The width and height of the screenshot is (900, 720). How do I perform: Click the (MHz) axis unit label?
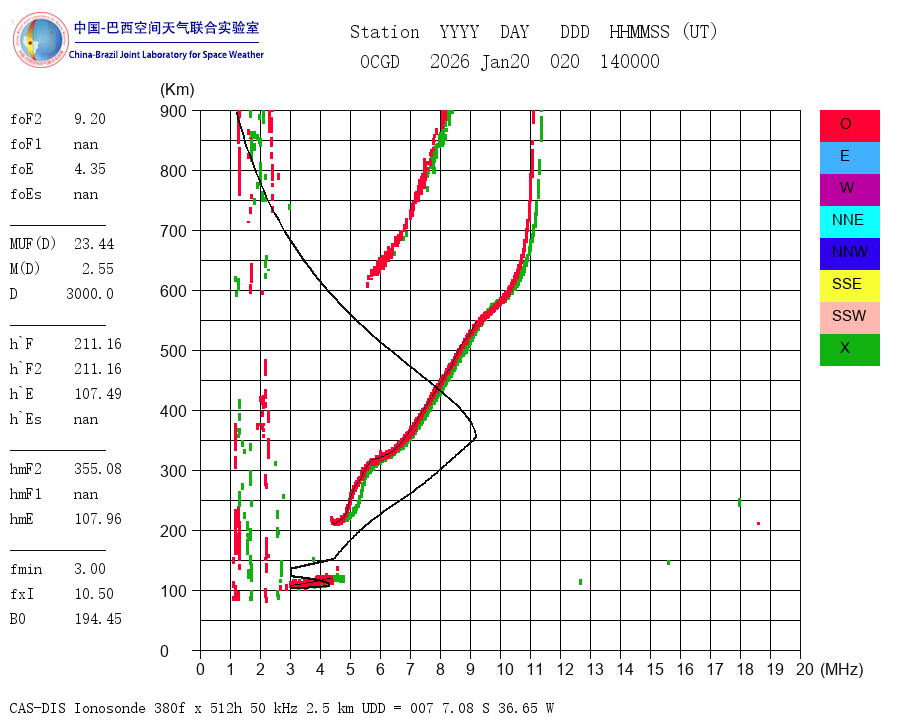point(842,669)
